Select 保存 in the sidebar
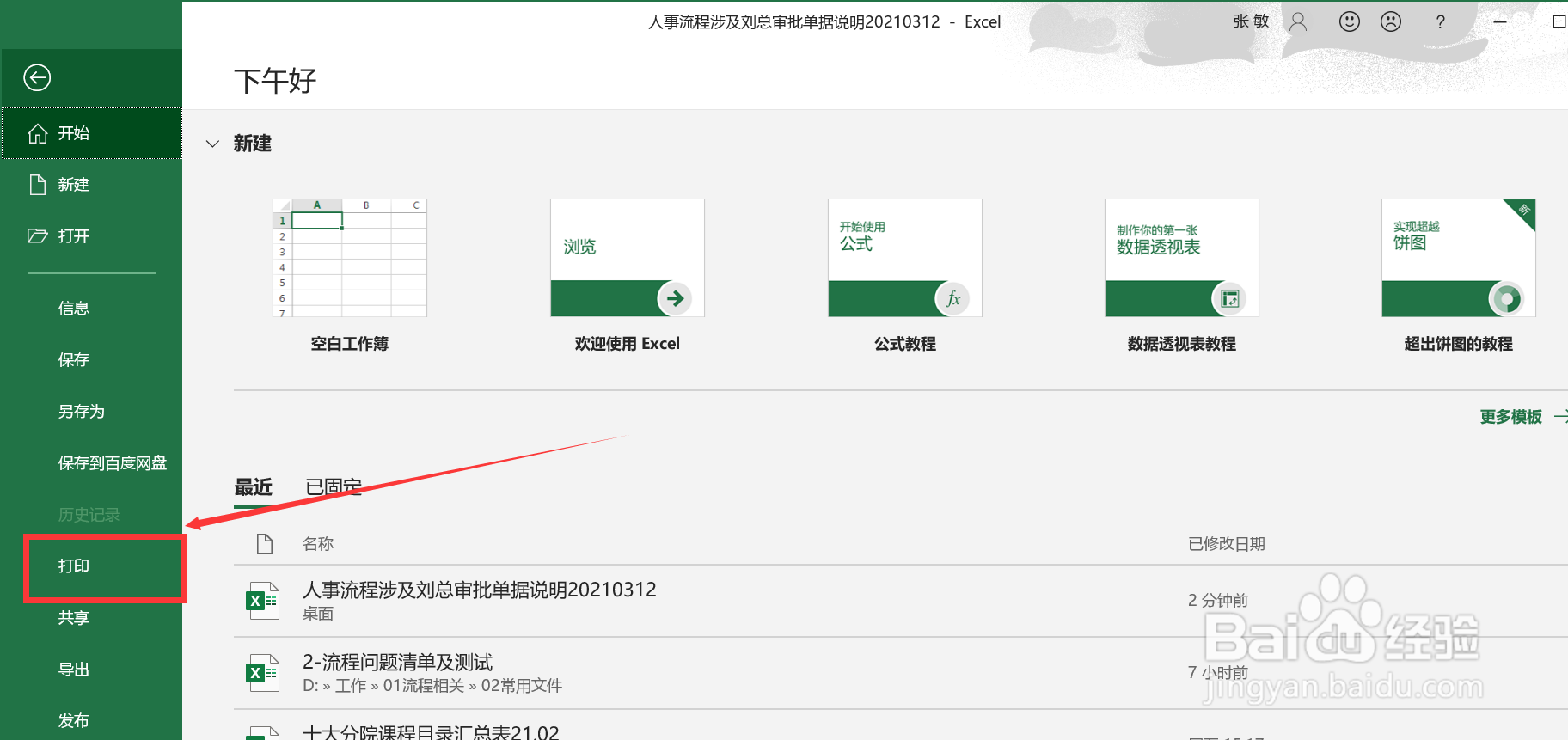Image resolution: width=1568 pixels, height=740 pixels. point(74,360)
